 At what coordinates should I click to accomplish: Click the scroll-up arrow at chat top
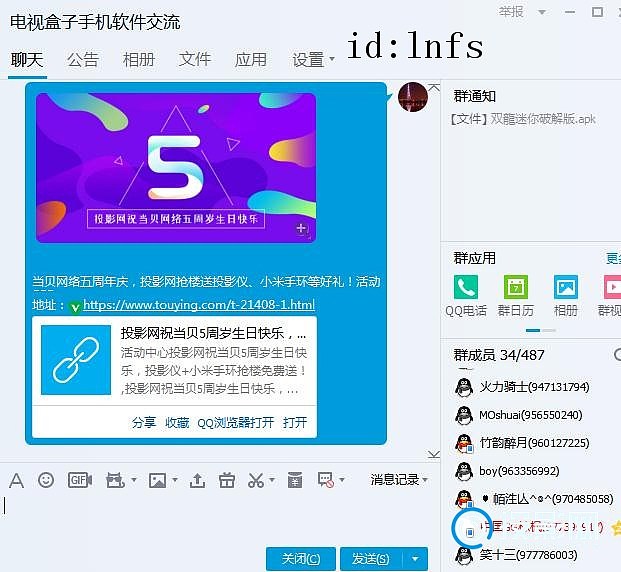click(x=434, y=87)
